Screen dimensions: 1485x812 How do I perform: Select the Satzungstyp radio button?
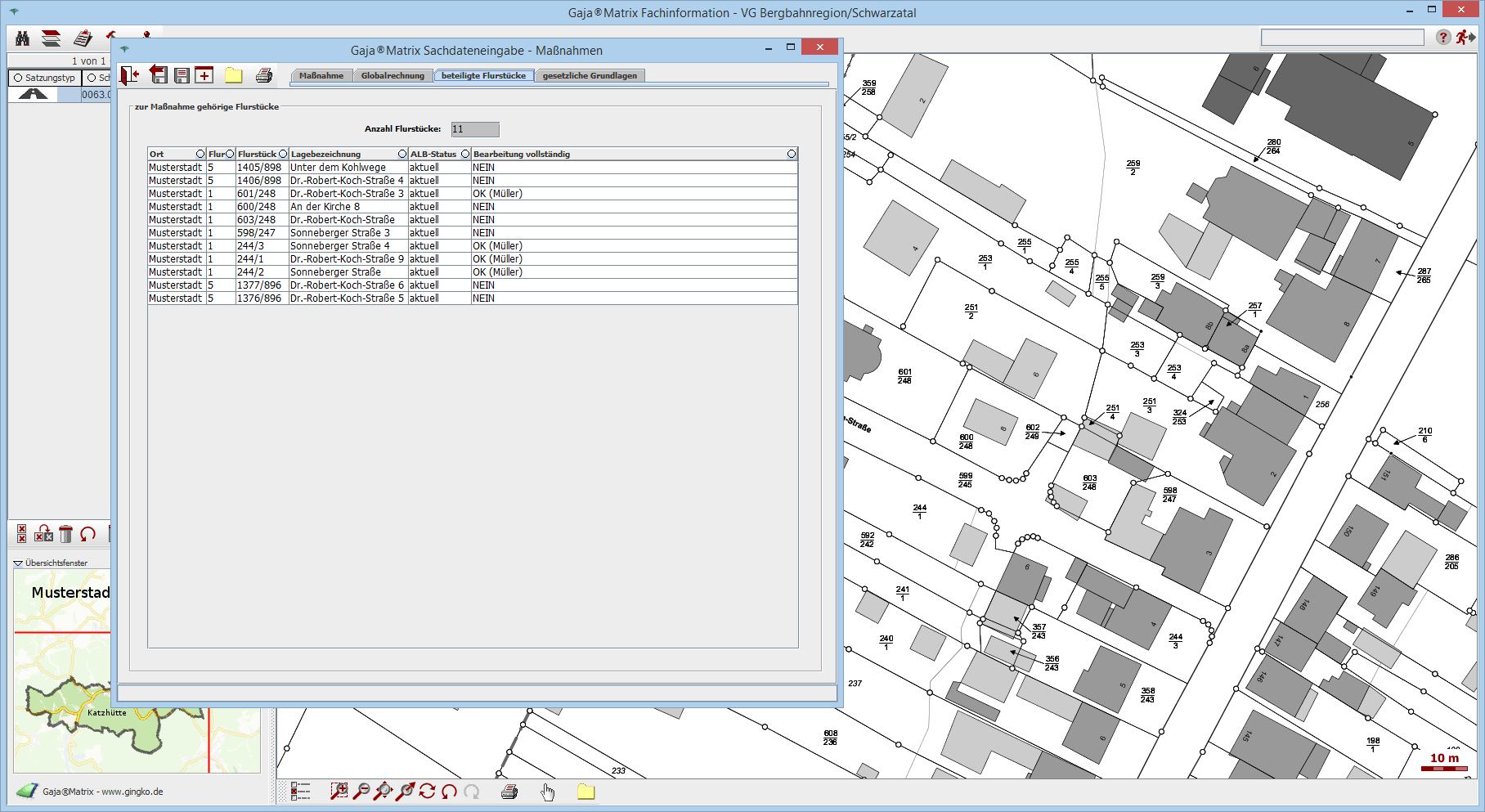tap(18, 78)
